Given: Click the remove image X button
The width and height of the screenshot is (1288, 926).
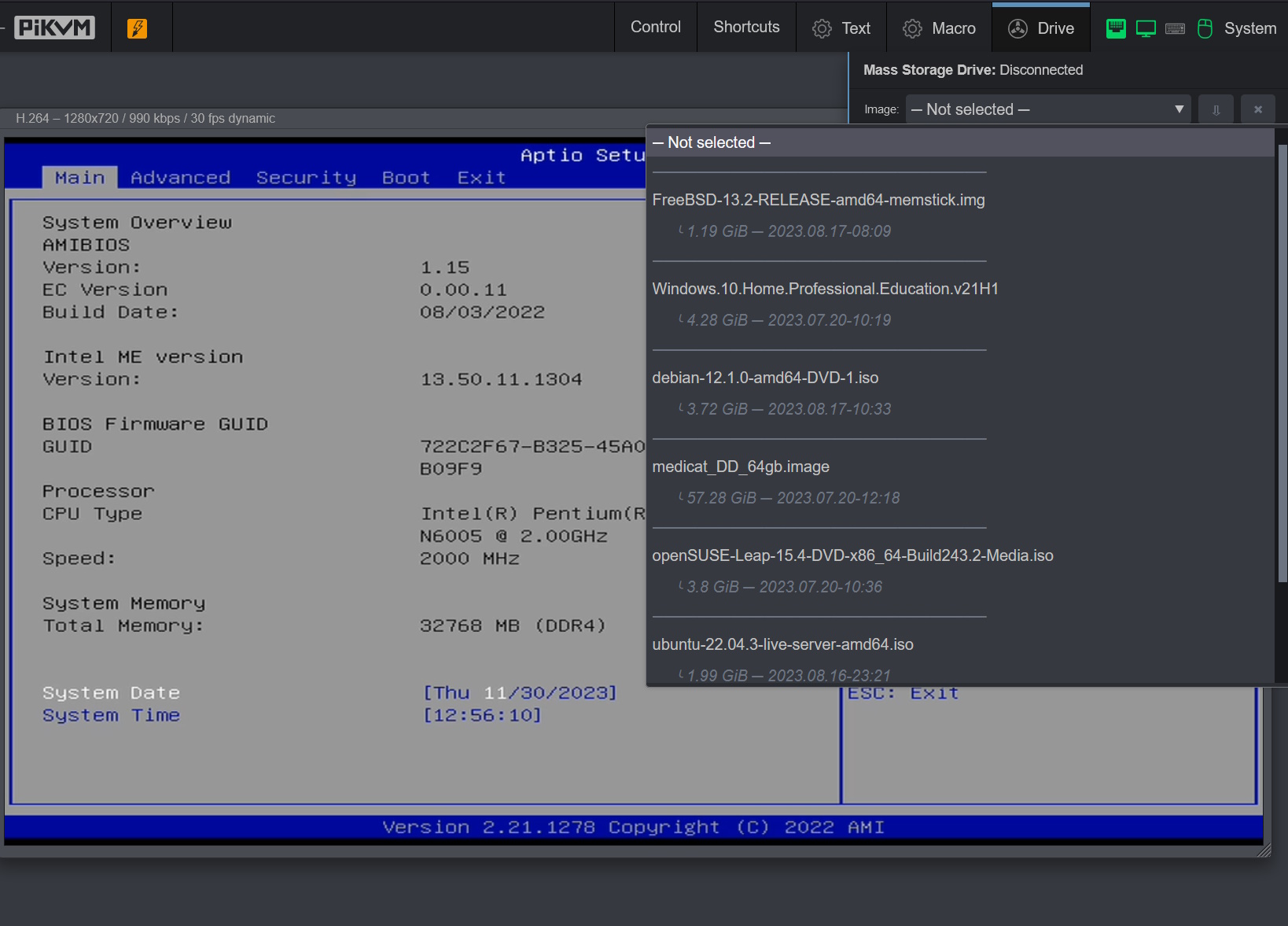Looking at the screenshot, I should (x=1258, y=109).
